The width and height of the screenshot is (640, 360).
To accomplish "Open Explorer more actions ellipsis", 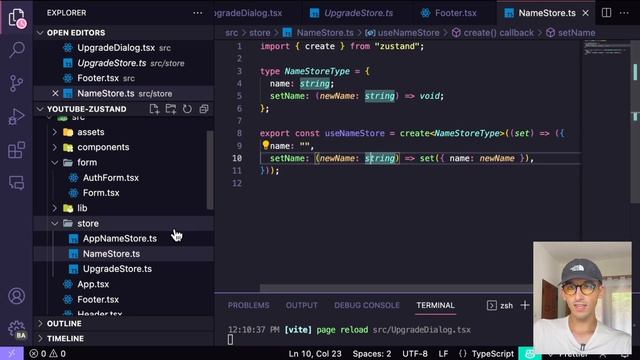I will 198,13.
